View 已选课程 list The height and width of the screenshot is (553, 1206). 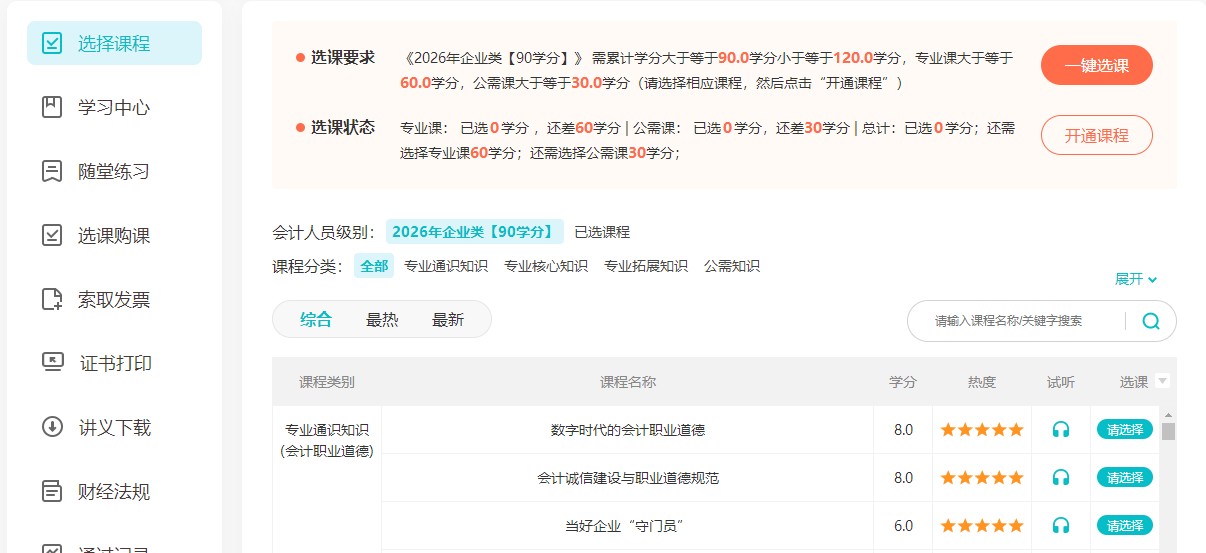pyautogui.click(x=602, y=232)
